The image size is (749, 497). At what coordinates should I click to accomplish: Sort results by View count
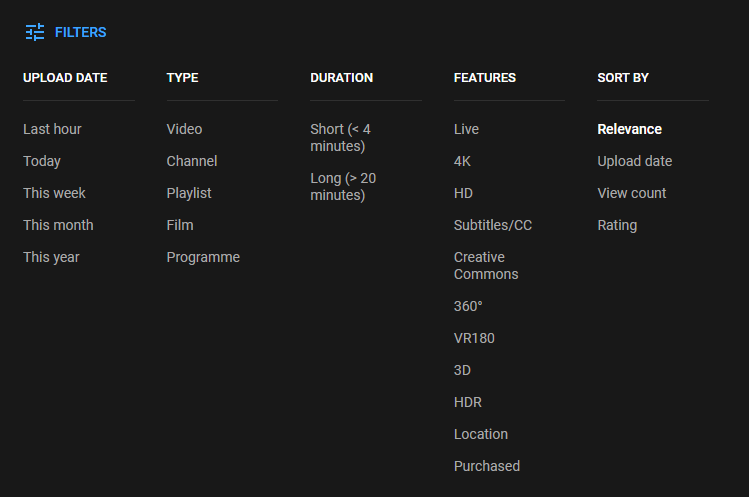[x=632, y=193]
